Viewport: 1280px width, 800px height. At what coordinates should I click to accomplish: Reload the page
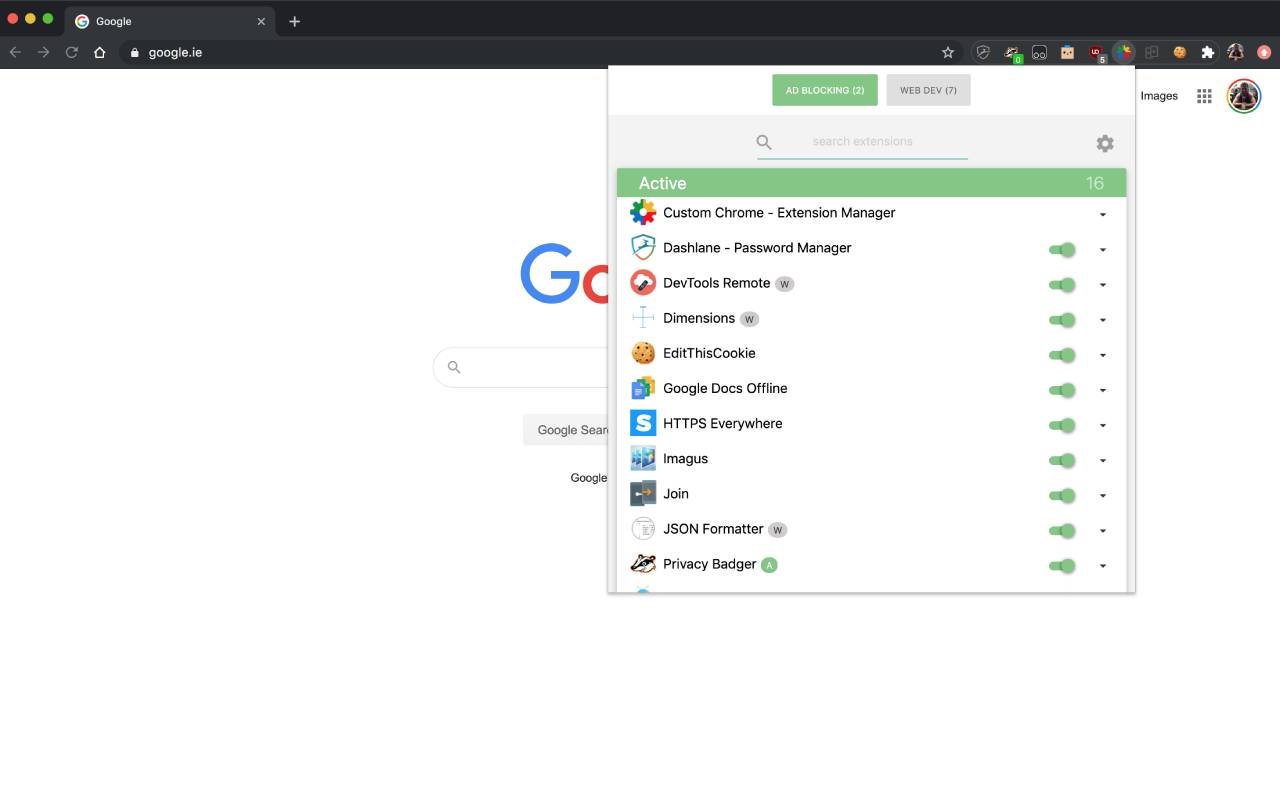click(x=71, y=52)
